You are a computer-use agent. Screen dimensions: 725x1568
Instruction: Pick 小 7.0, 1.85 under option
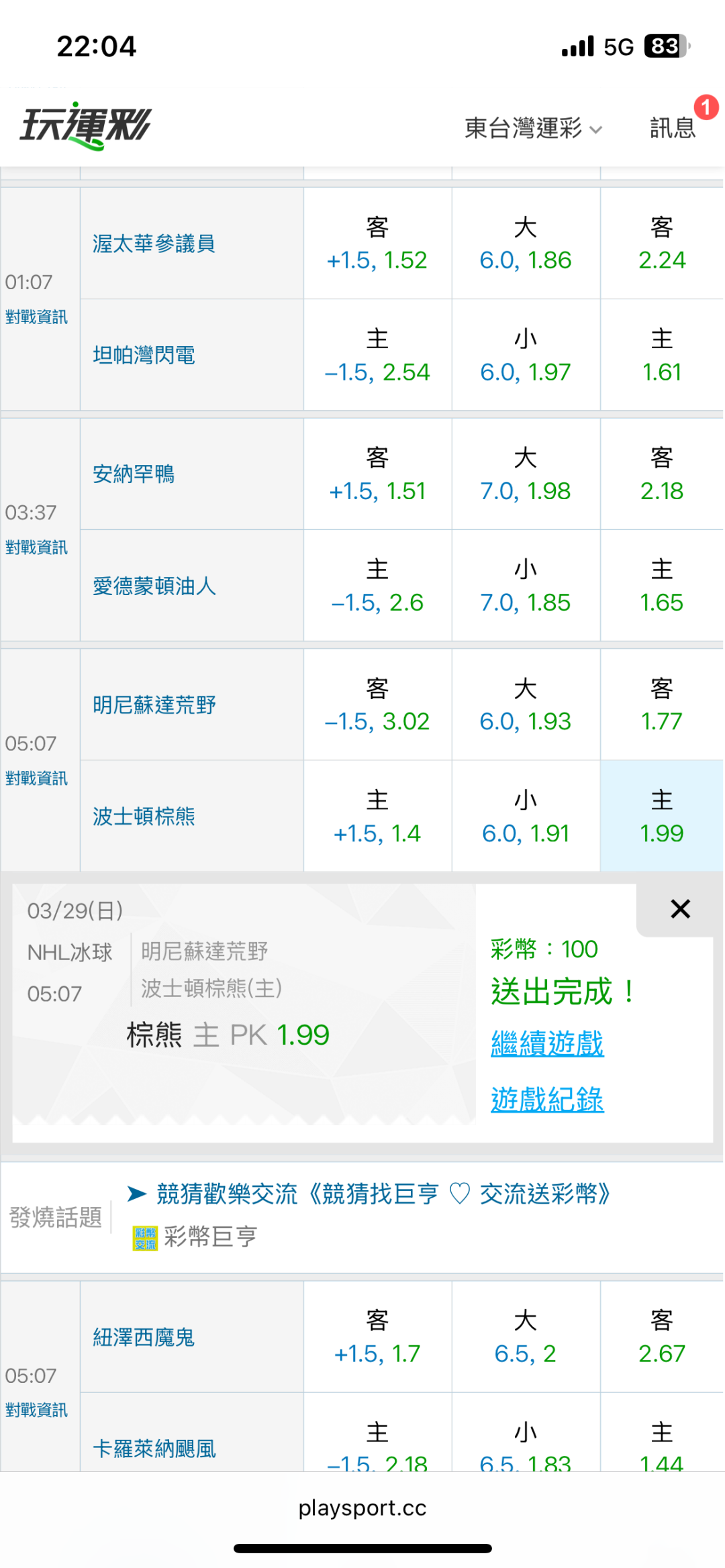(x=525, y=586)
